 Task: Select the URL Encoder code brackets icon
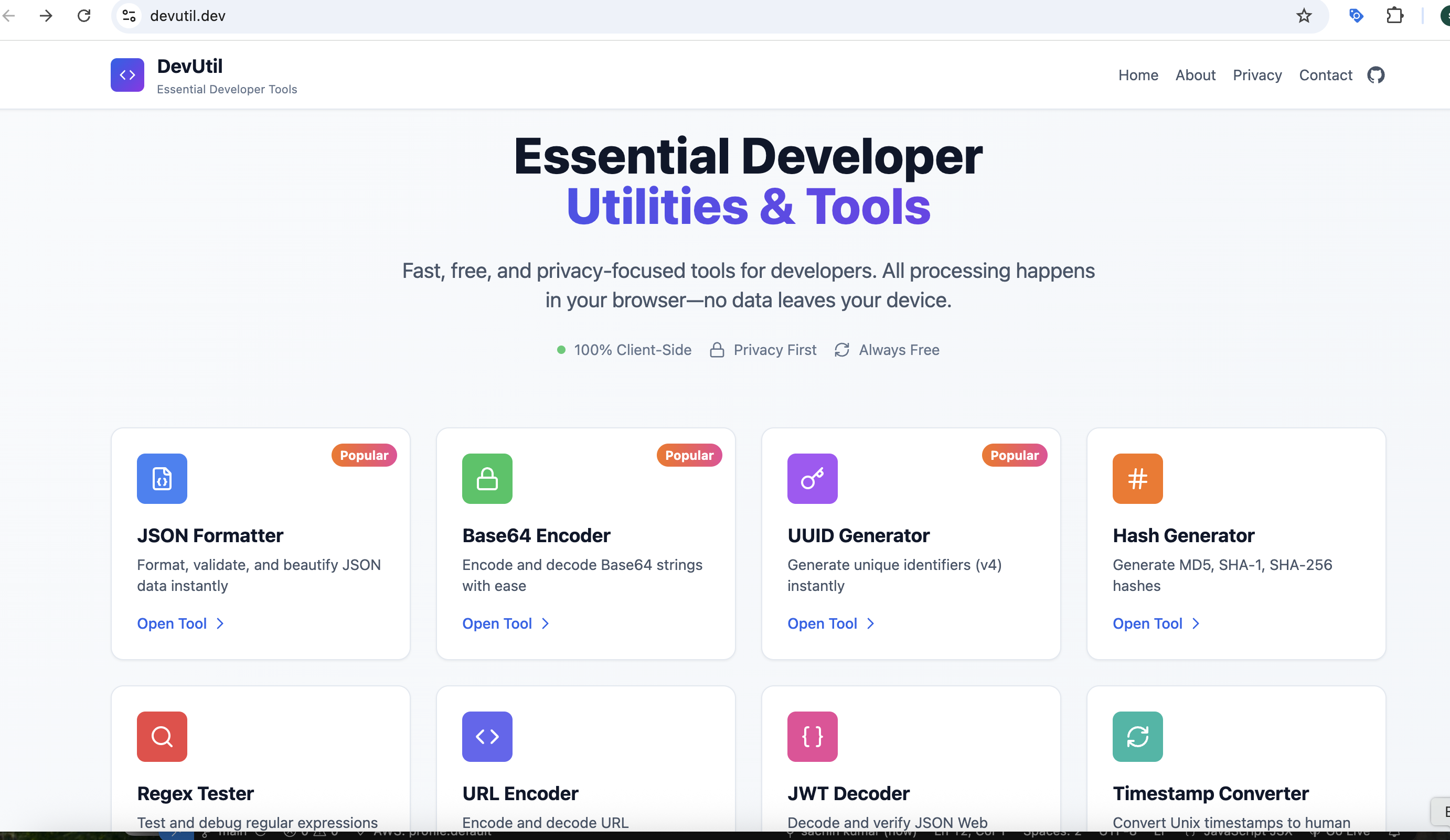point(487,737)
